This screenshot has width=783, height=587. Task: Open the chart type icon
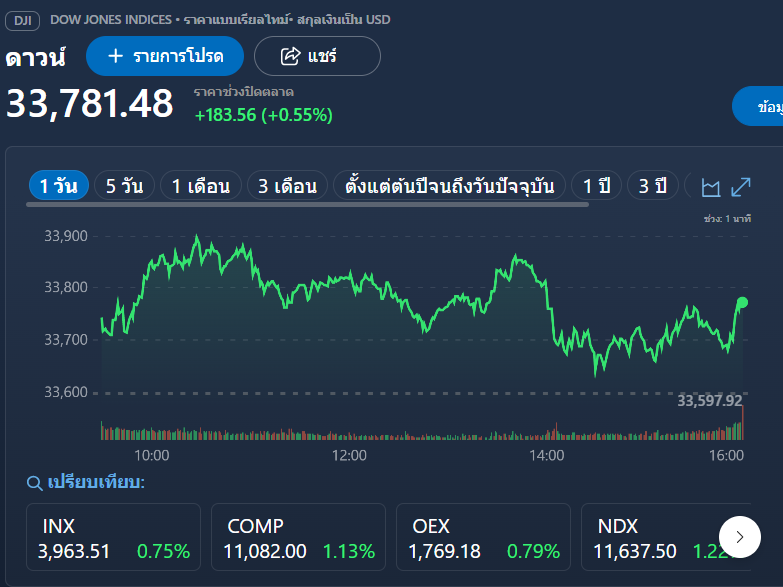click(711, 187)
